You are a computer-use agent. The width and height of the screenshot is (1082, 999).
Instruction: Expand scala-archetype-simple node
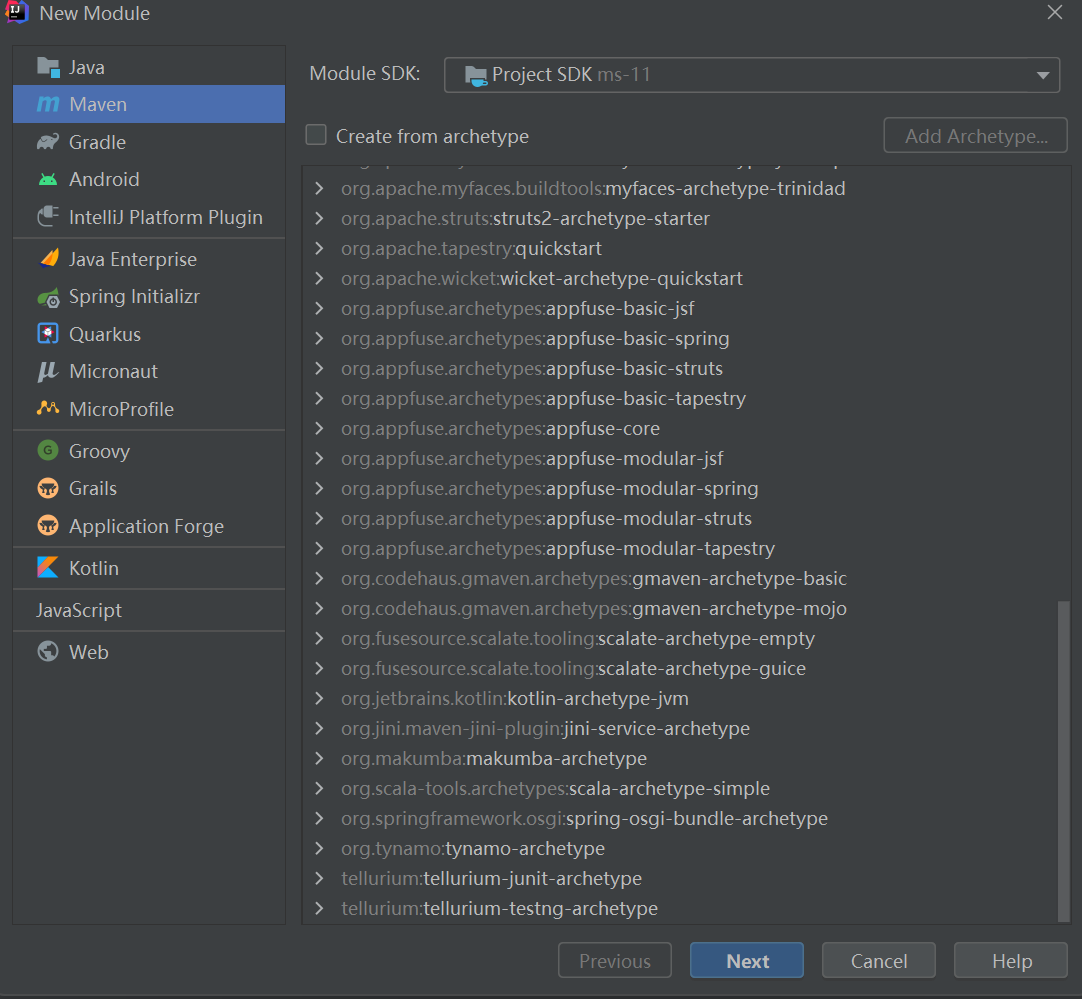(319, 788)
